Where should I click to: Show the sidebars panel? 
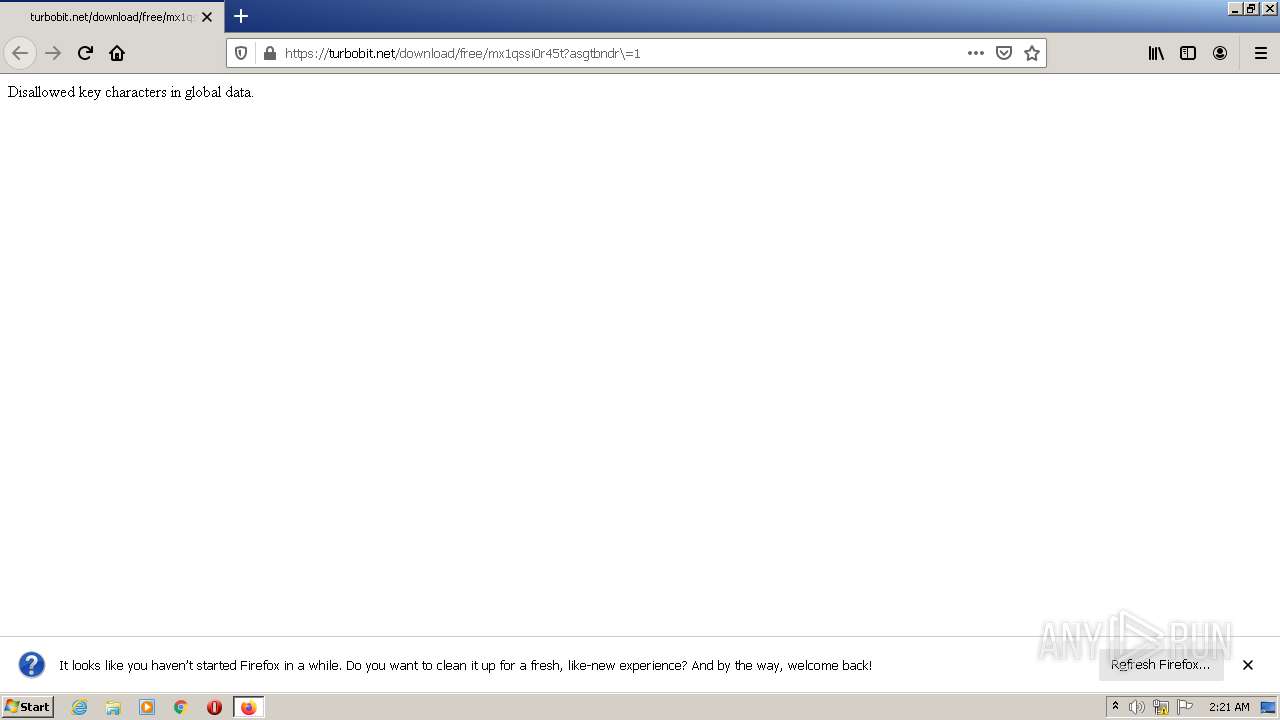point(1188,53)
